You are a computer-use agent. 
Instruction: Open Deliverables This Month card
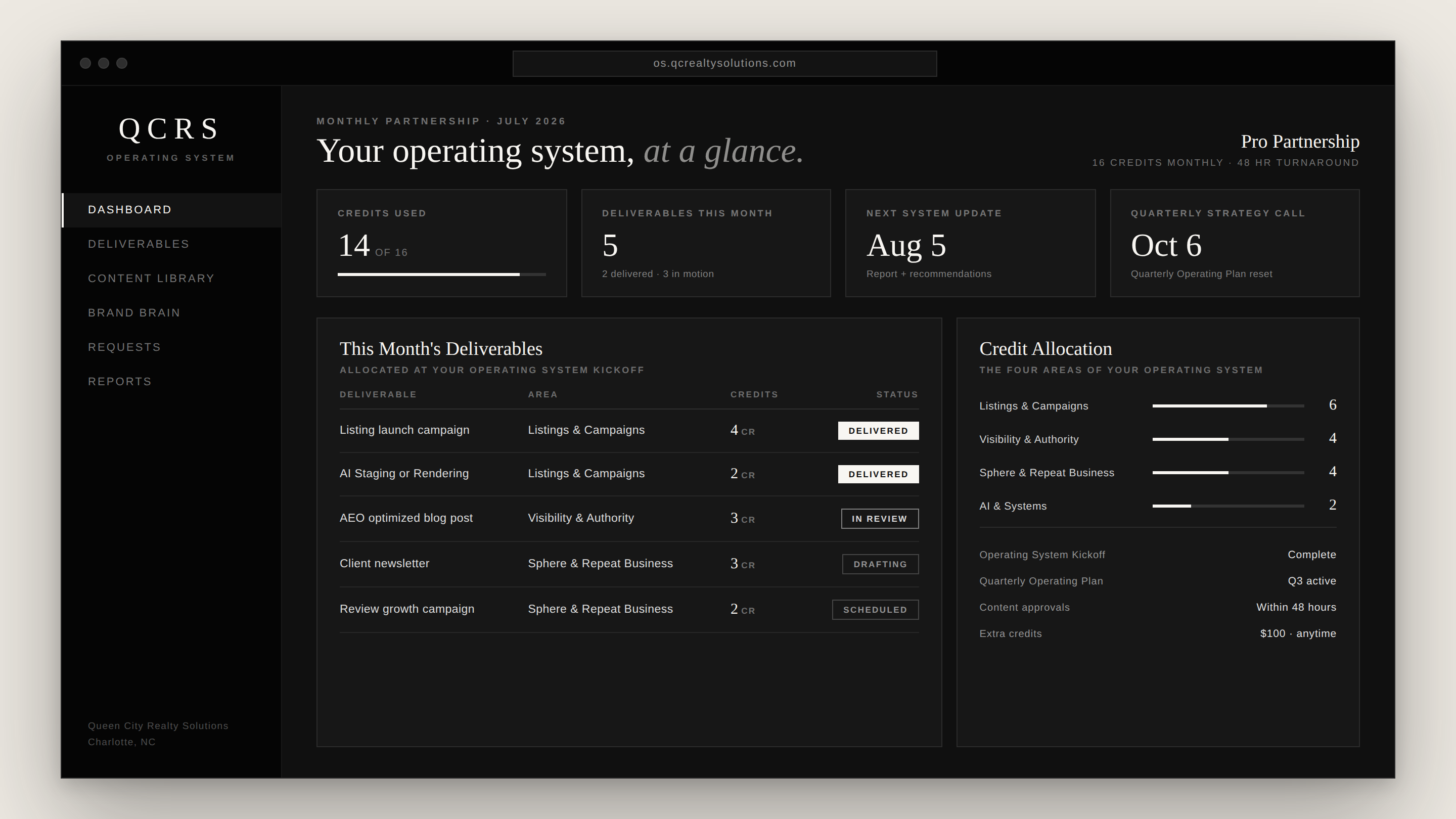tap(706, 243)
